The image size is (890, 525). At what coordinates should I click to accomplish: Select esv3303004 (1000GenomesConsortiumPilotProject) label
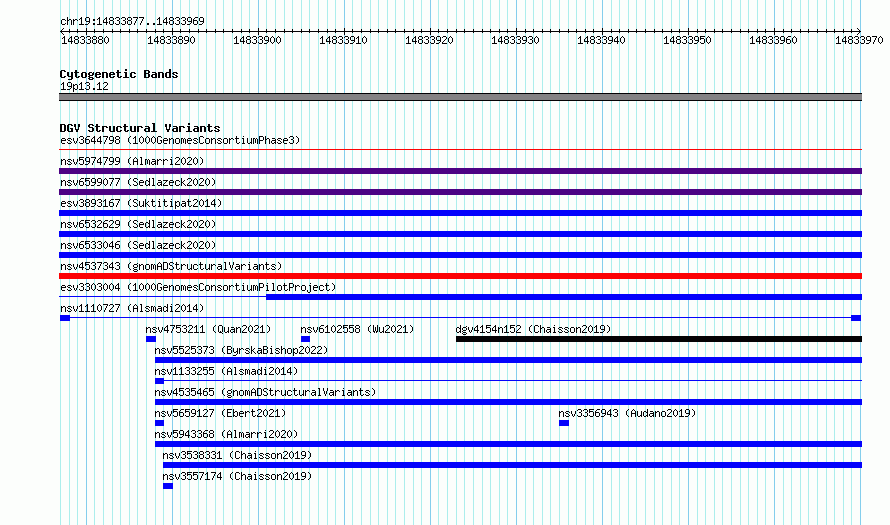[x=198, y=287]
